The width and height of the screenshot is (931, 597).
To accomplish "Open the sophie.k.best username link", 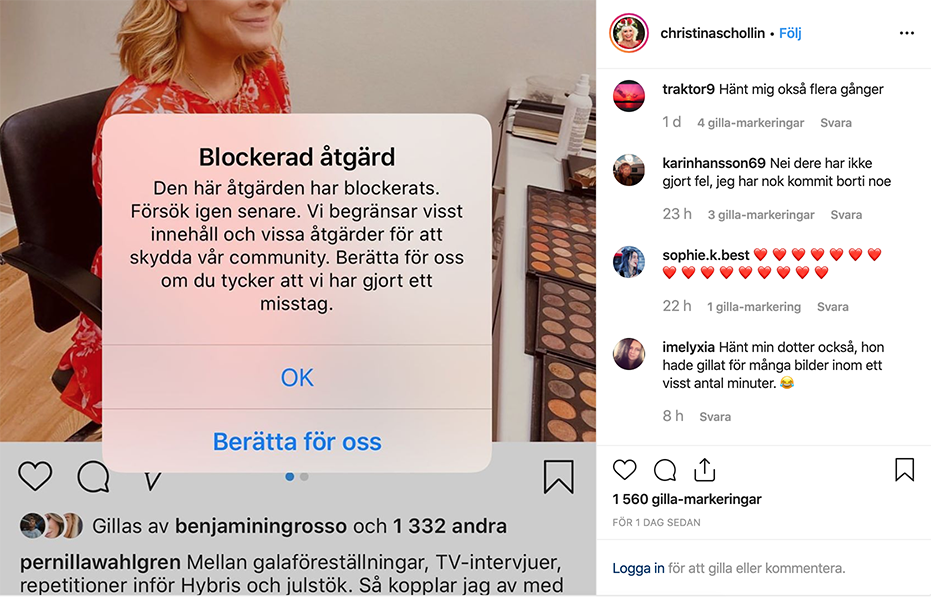I will (x=706, y=255).
